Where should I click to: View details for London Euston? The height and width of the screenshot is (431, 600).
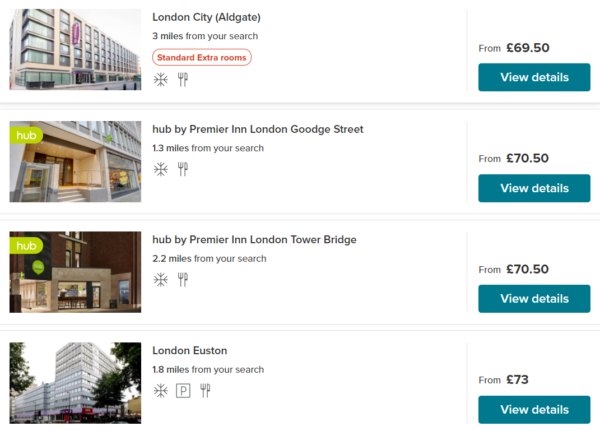point(534,409)
